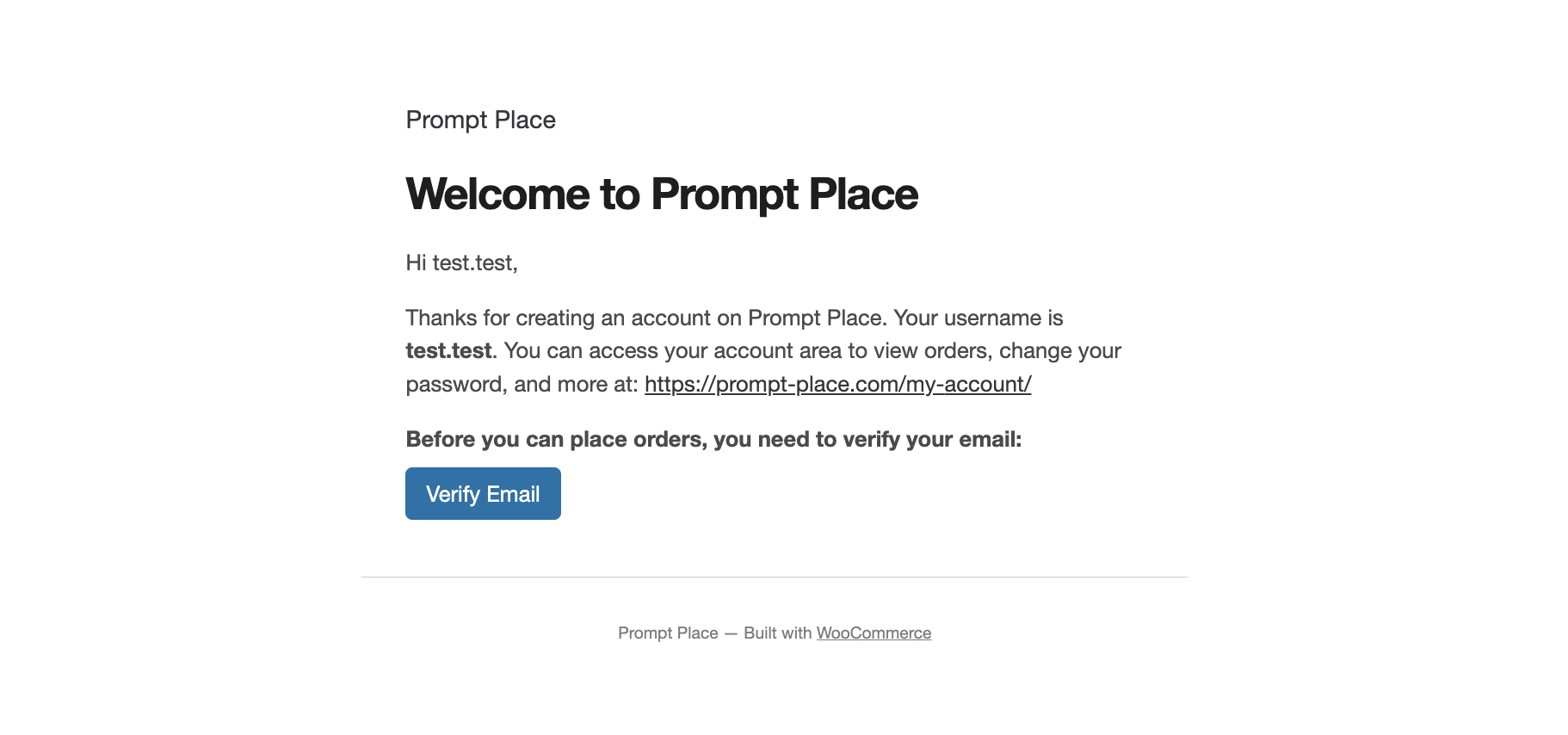Click the 'Hi test.test,' greeting line
The image size is (1568, 735).
click(461, 262)
